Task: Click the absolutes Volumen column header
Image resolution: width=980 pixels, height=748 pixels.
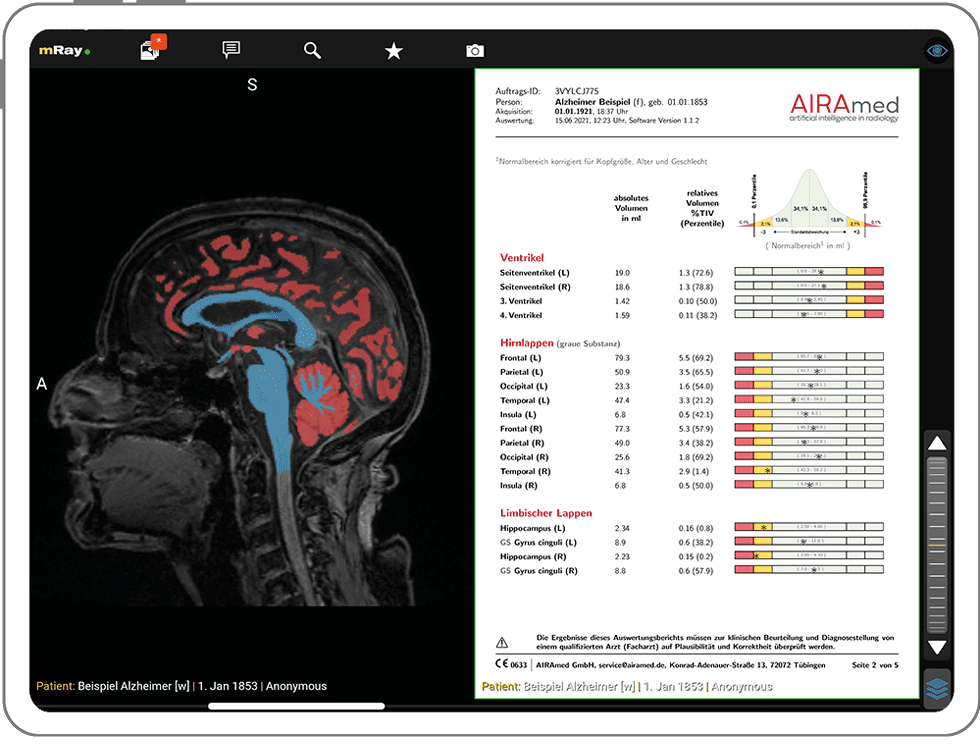Action: [631, 208]
